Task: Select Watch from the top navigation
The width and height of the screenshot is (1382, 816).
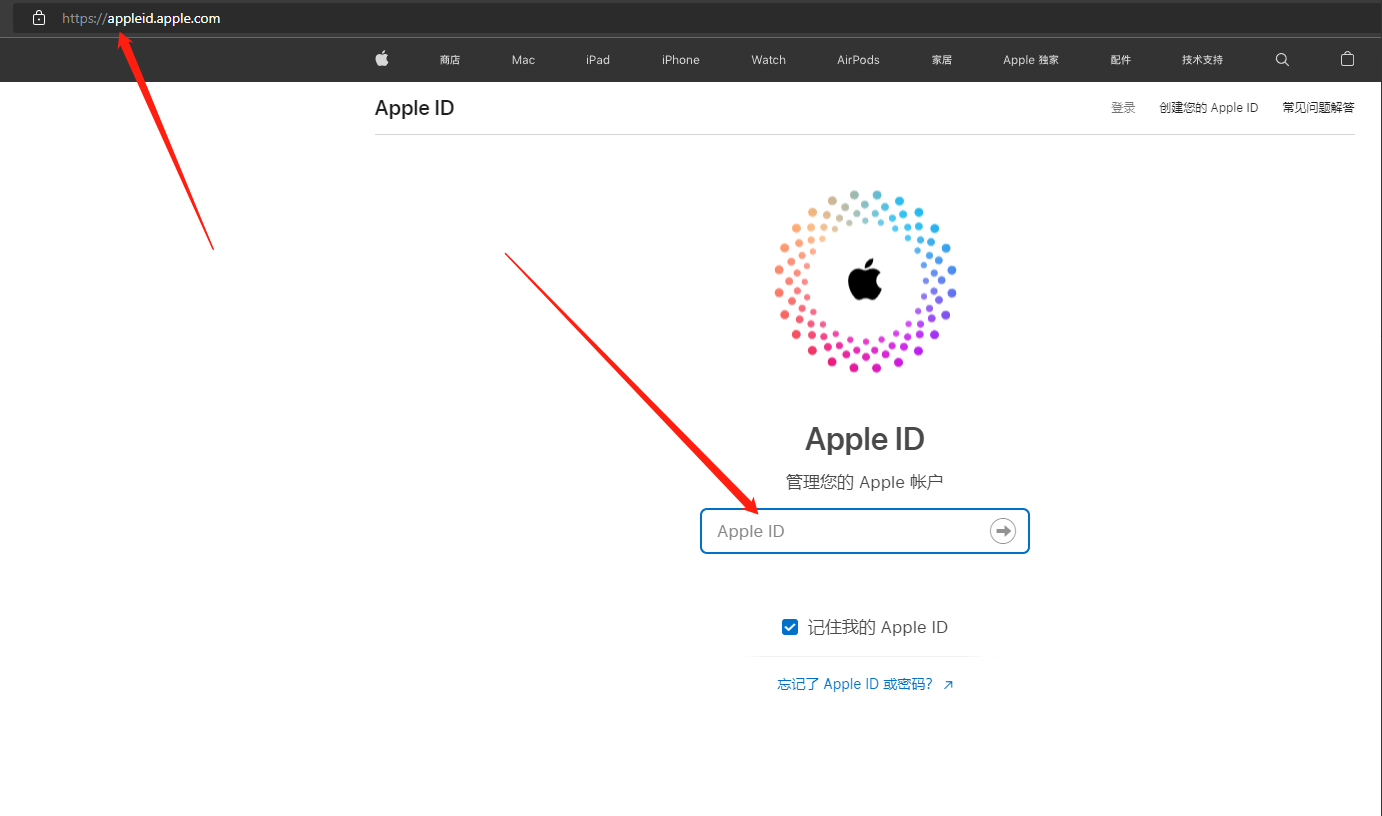Action: [768, 60]
